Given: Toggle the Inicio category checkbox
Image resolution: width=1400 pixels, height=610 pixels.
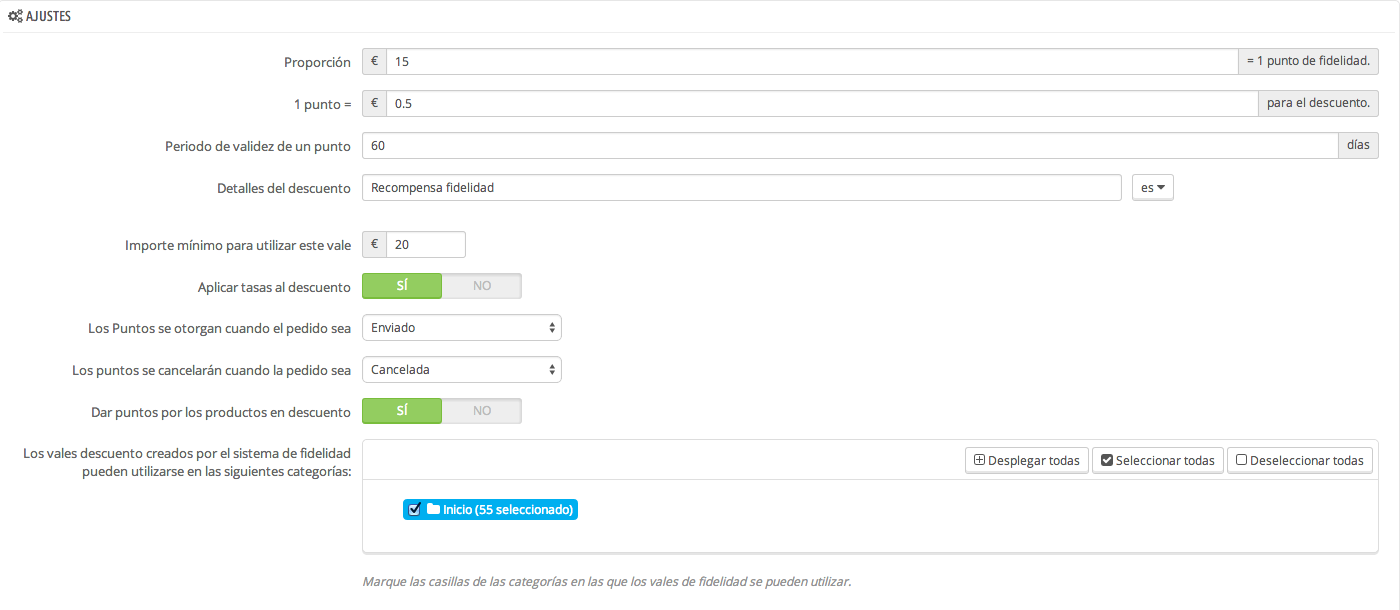Looking at the screenshot, I should 415,509.
